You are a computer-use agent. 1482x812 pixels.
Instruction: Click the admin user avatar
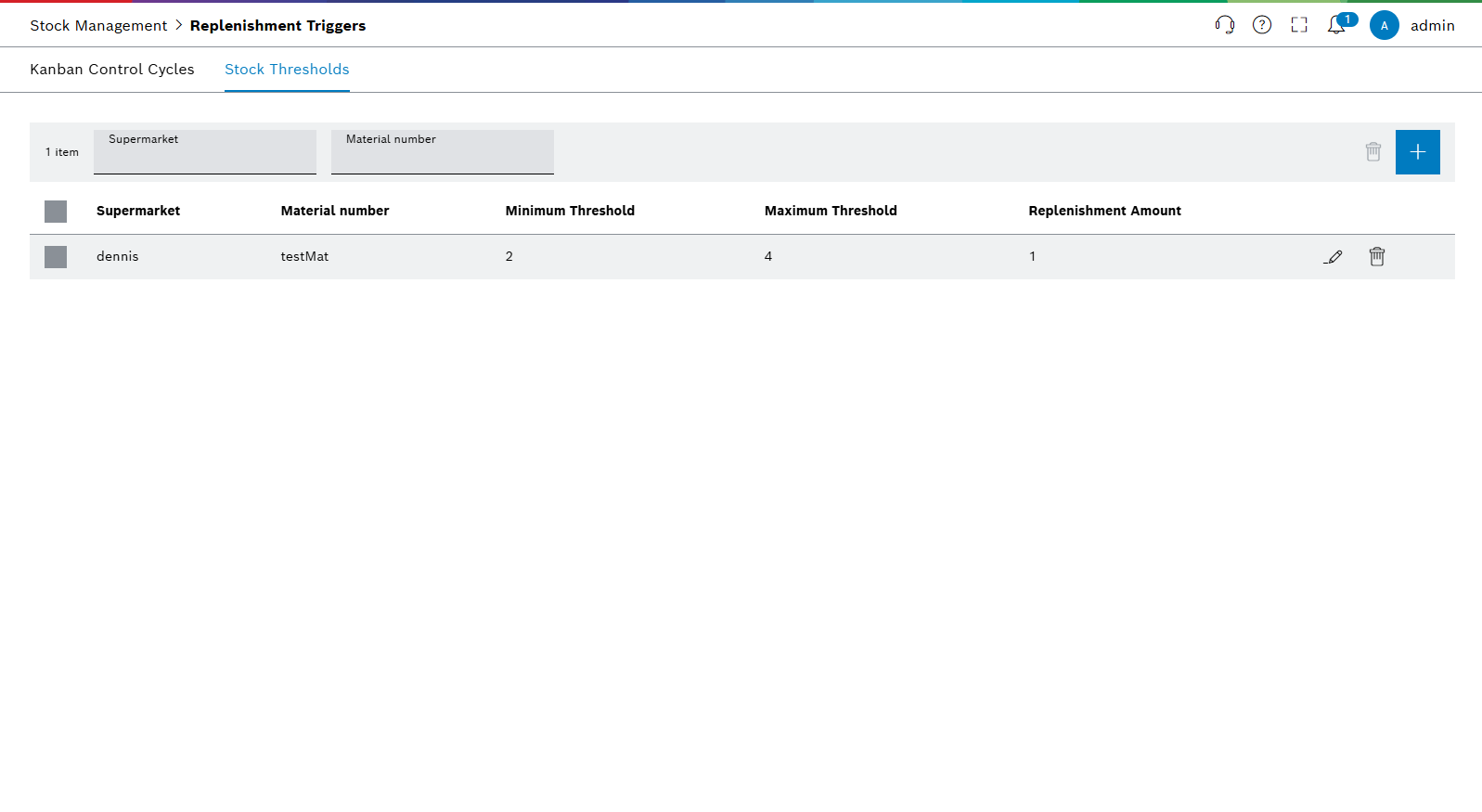click(x=1384, y=25)
